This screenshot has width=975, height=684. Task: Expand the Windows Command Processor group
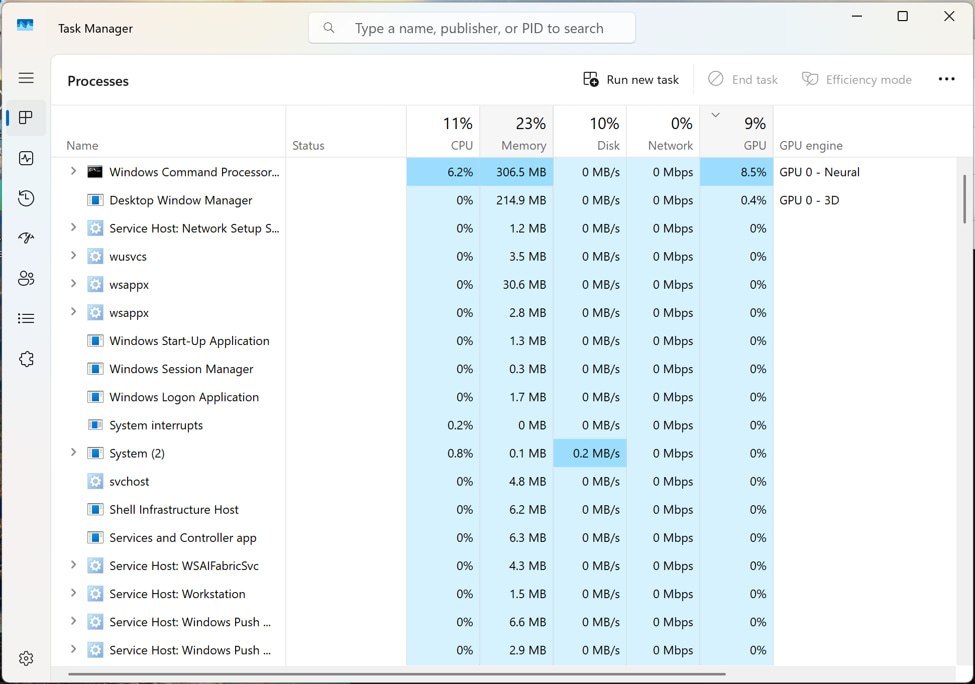(x=73, y=171)
